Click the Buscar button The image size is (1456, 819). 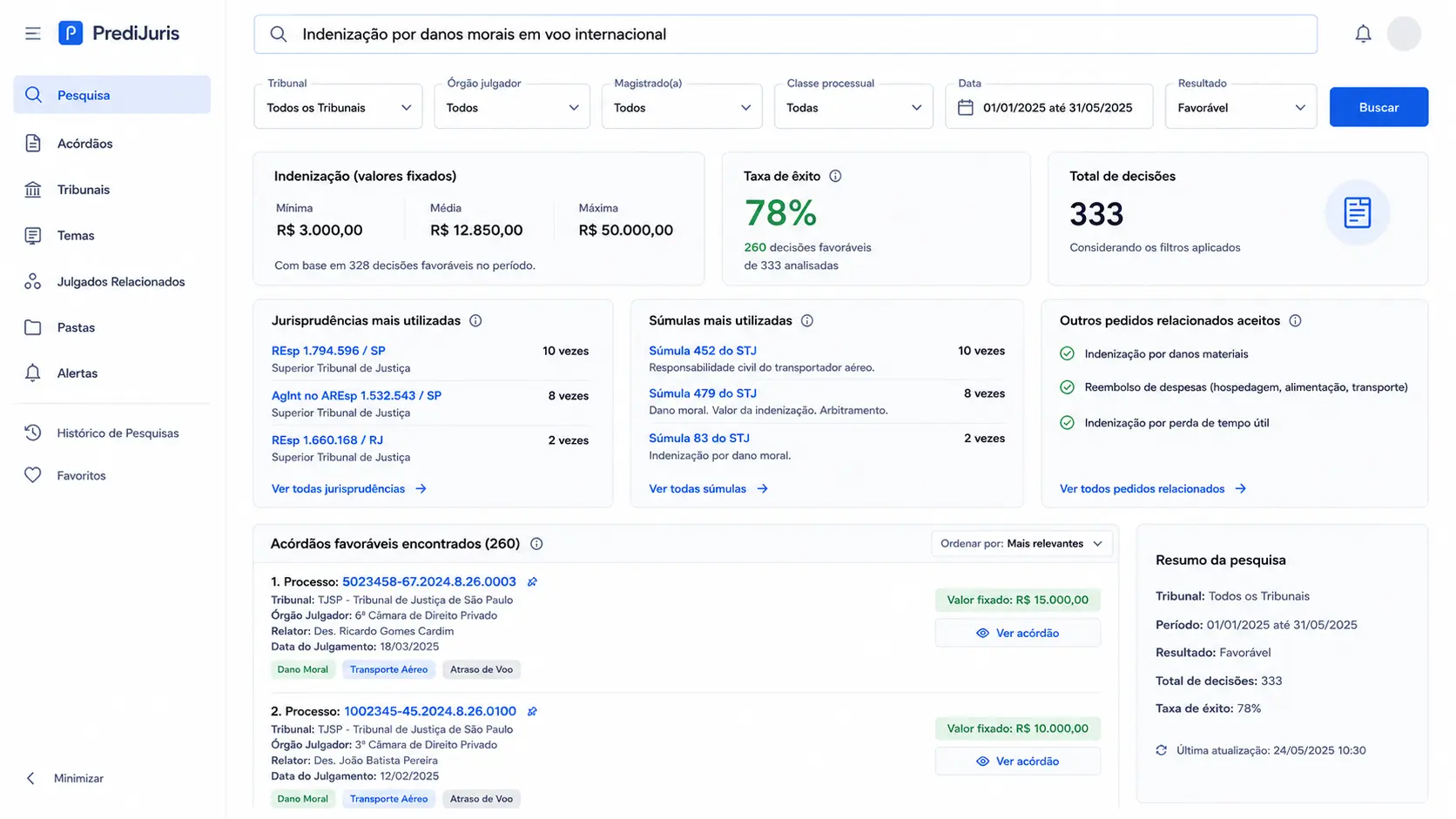[1378, 107]
